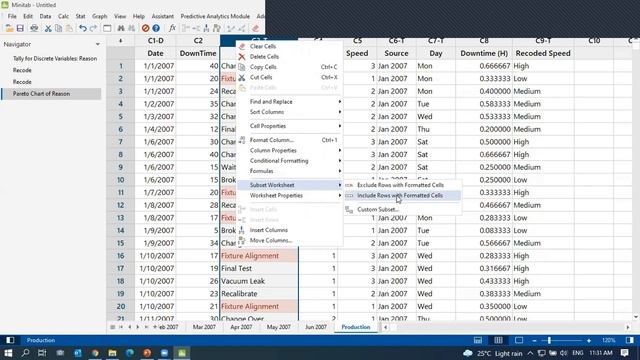Undo the last action with toolbar arrow

[x=83, y=28]
